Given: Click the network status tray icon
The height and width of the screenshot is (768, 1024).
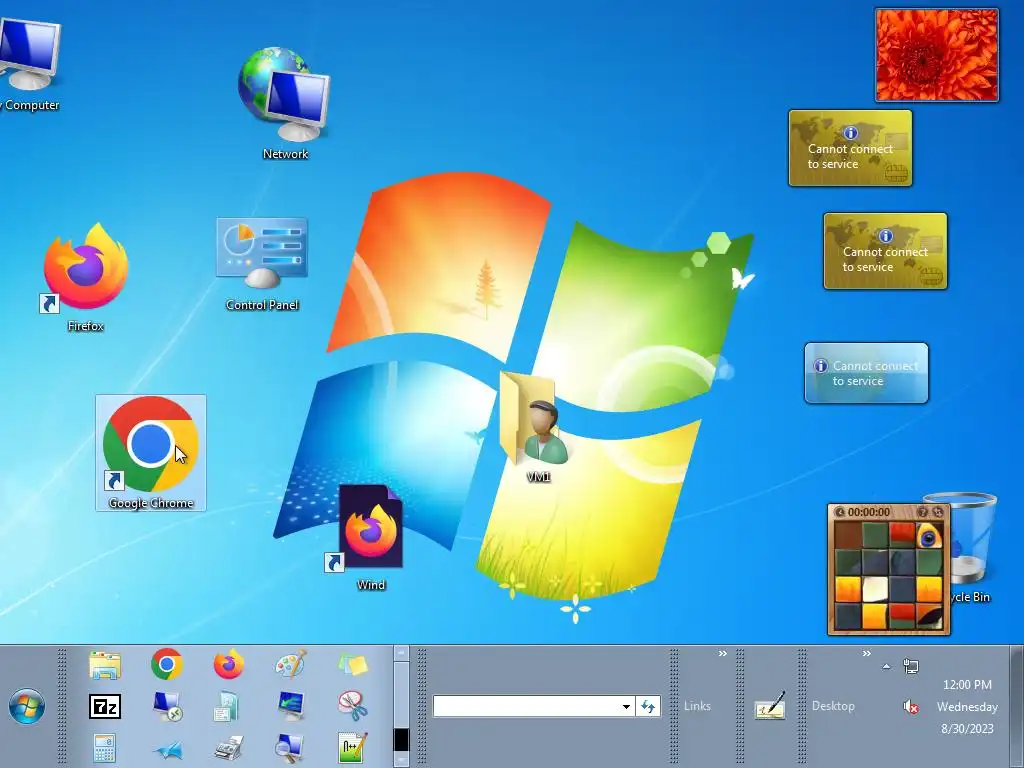Looking at the screenshot, I should (911, 666).
